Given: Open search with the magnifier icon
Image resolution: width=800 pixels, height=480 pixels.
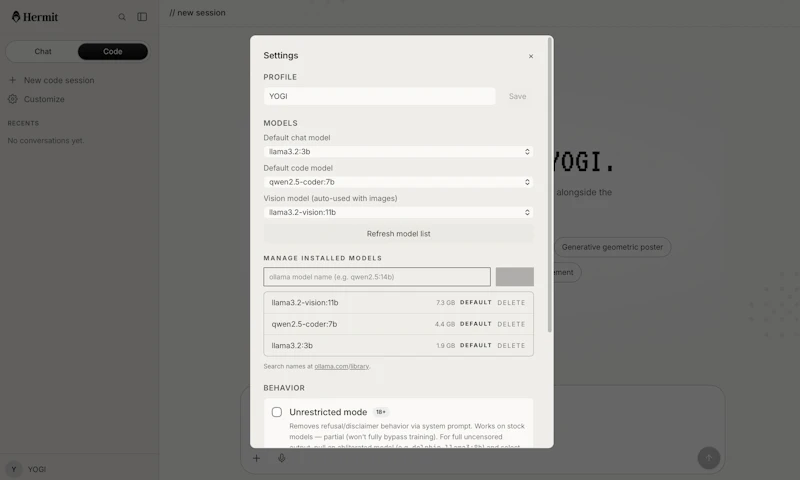Looking at the screenshot, I should pyautogui.click(x=122, y=17).
